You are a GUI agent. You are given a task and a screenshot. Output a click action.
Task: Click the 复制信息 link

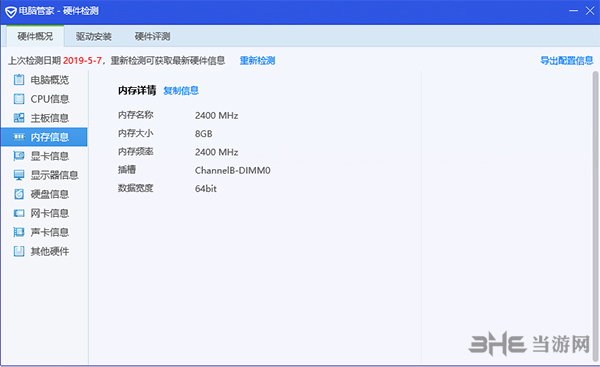click(181, 91)
